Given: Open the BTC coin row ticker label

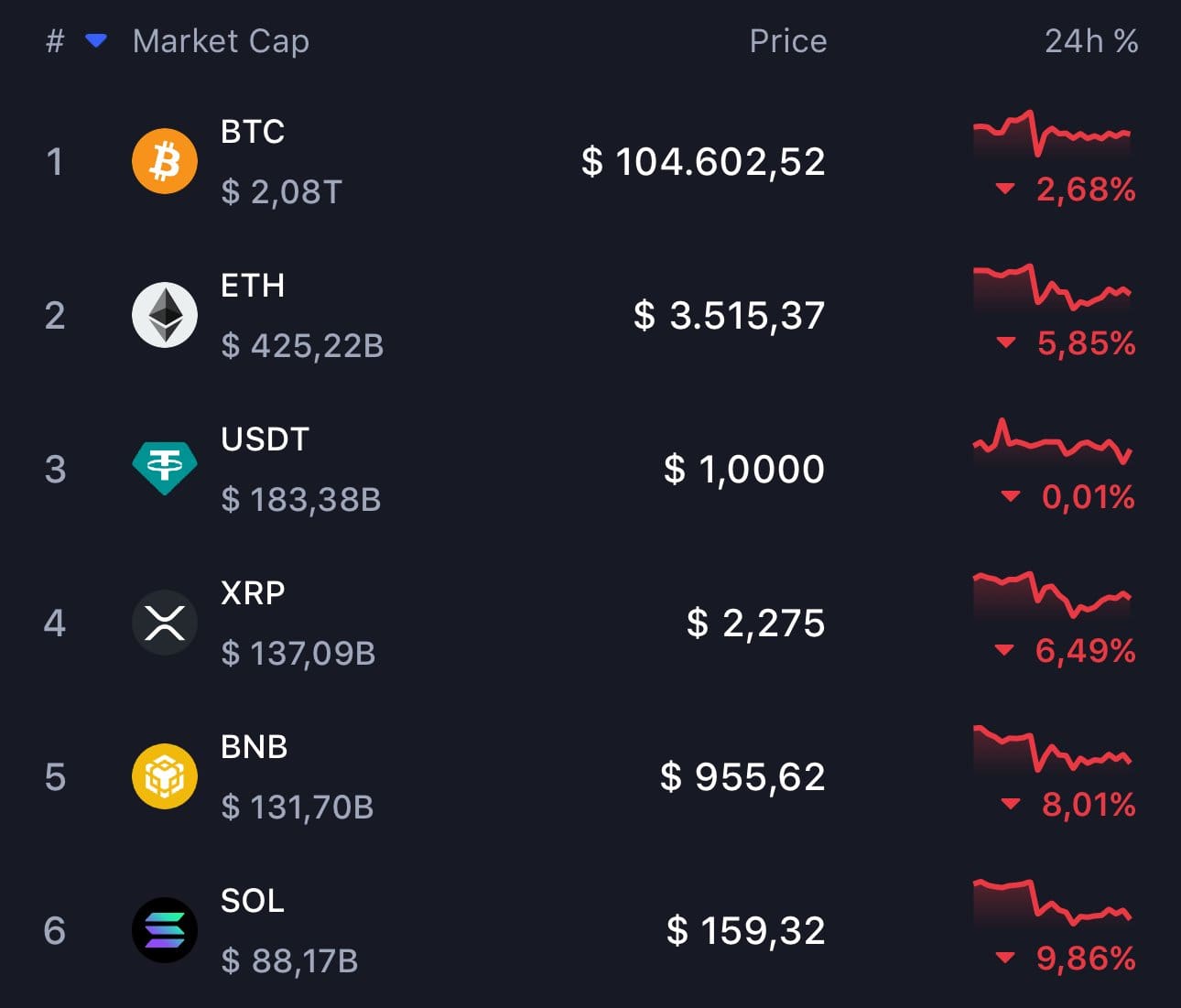Looking at the screenshot, I should (x=252, y=132).
